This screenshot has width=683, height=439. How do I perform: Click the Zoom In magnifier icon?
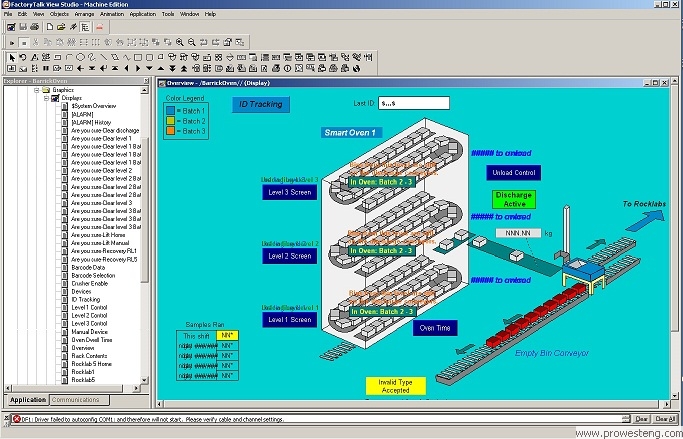coord(180,42)
